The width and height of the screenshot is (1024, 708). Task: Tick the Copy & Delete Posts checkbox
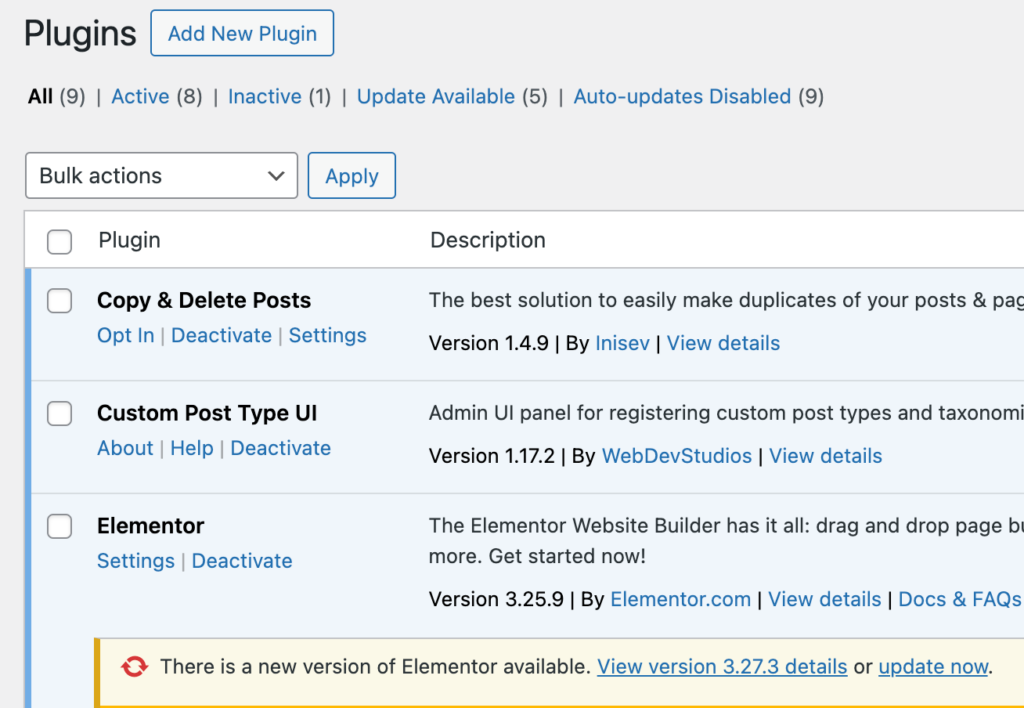click(60, 301)
